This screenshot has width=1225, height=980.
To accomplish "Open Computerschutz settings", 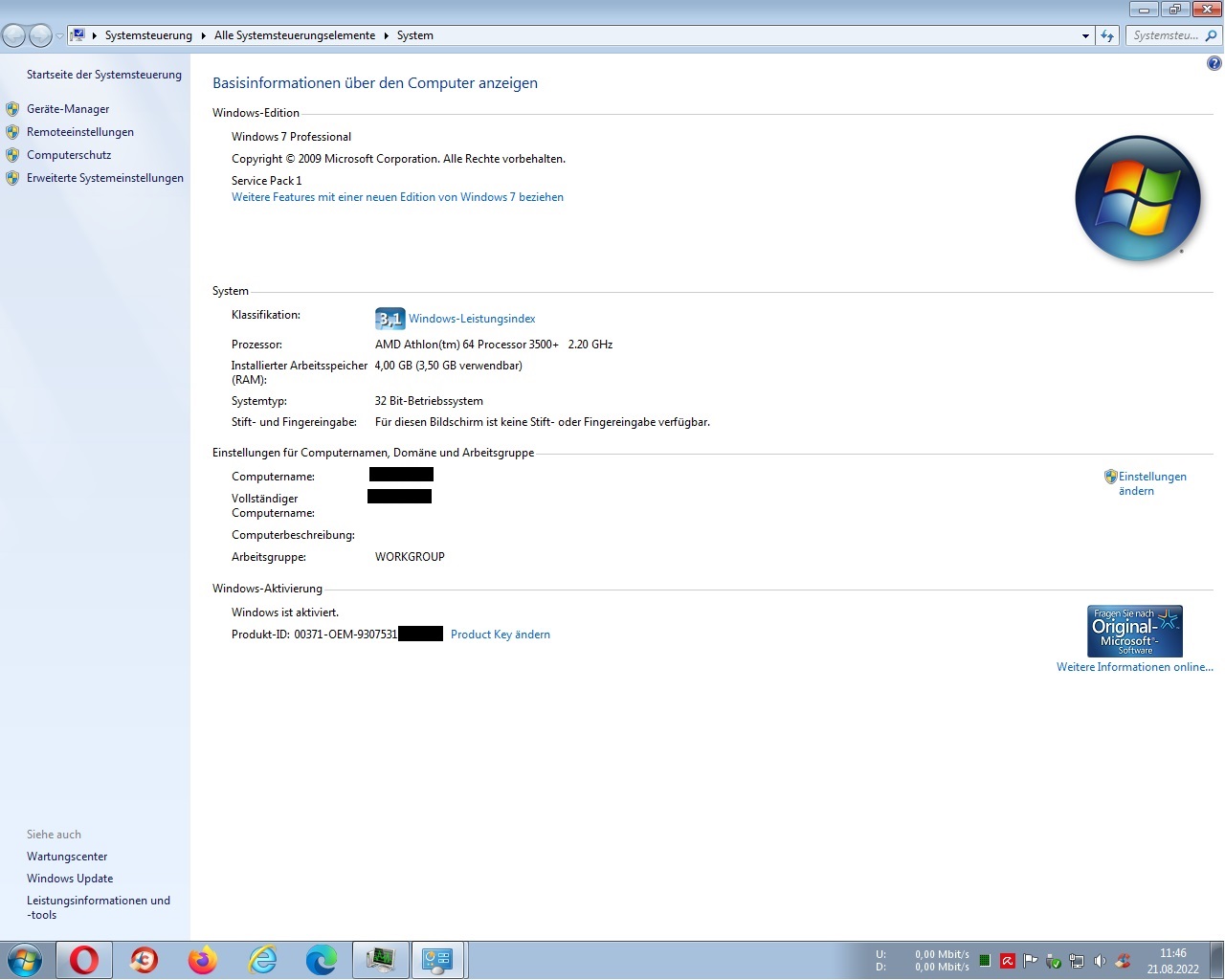I will click(69, 155).
